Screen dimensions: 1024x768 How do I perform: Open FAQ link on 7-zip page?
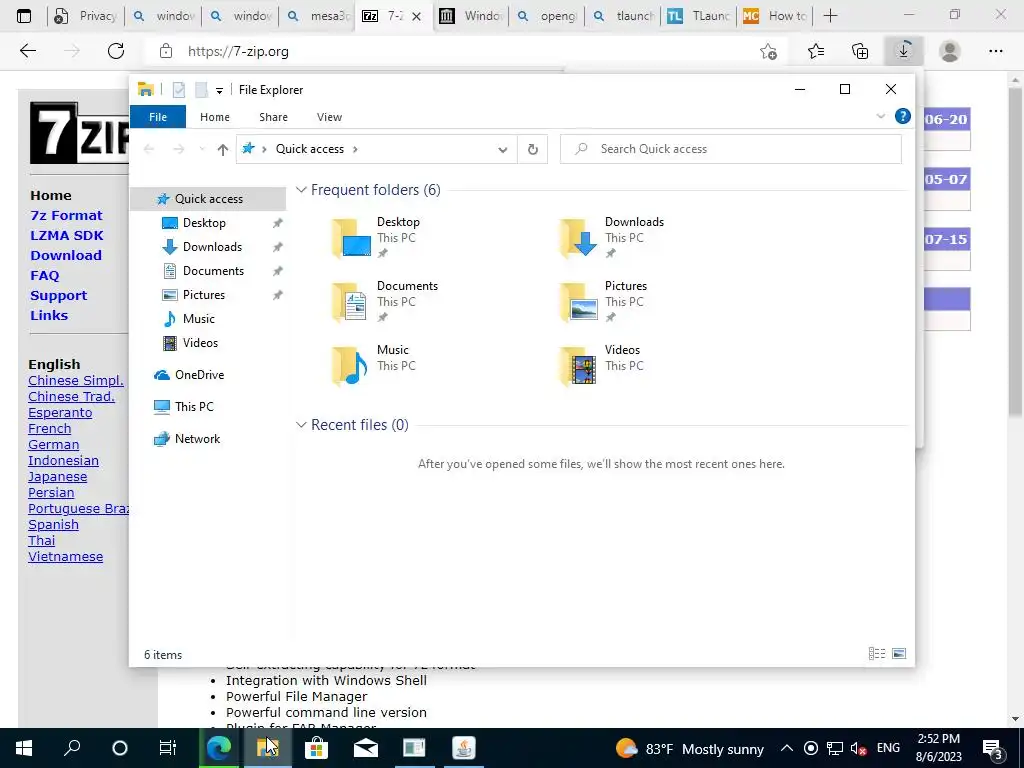[x=44, y=276]
